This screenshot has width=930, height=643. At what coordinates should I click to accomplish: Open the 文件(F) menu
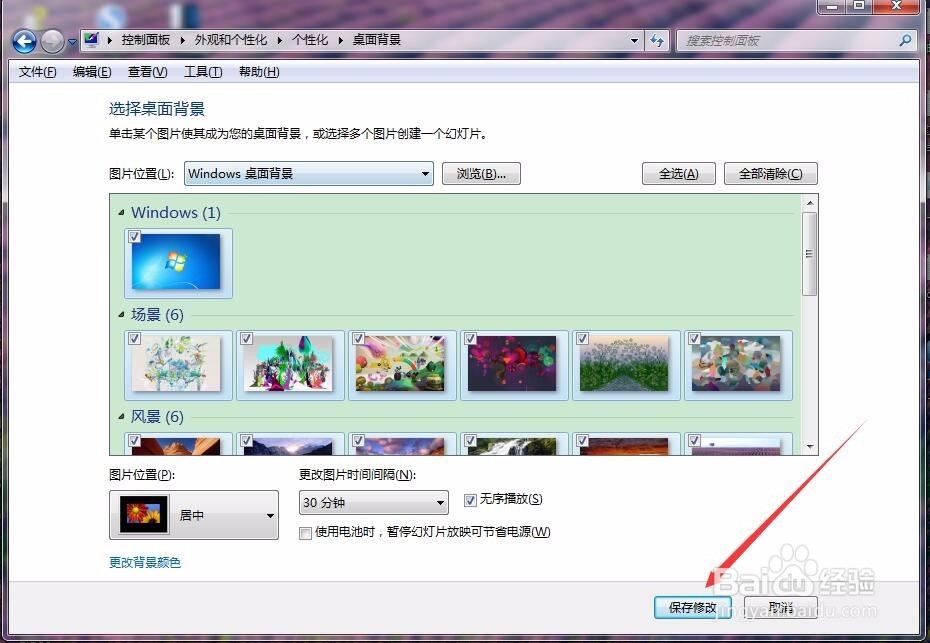(x=37, y=72)
